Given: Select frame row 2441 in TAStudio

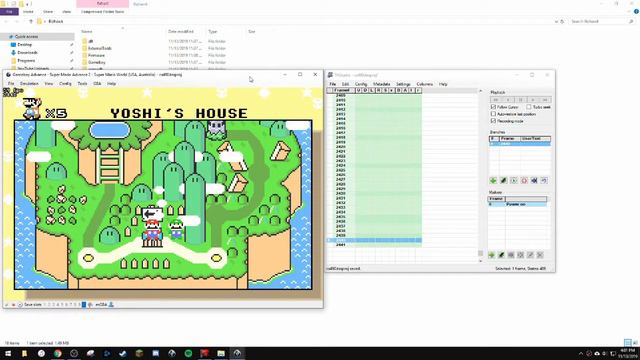Looking at the screenshot, I should tap(374, 245).
